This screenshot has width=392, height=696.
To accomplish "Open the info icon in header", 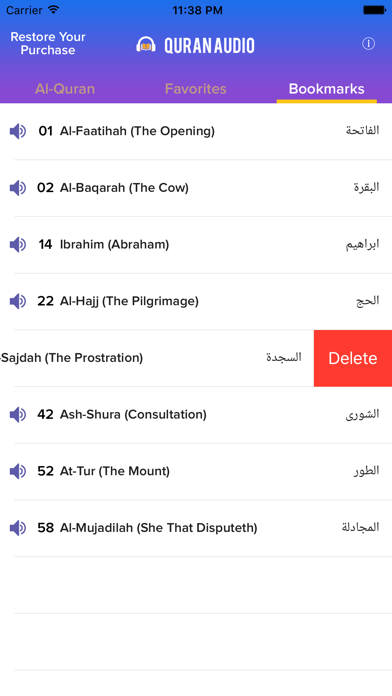I will pyautogui.click(x=368, y=44).
